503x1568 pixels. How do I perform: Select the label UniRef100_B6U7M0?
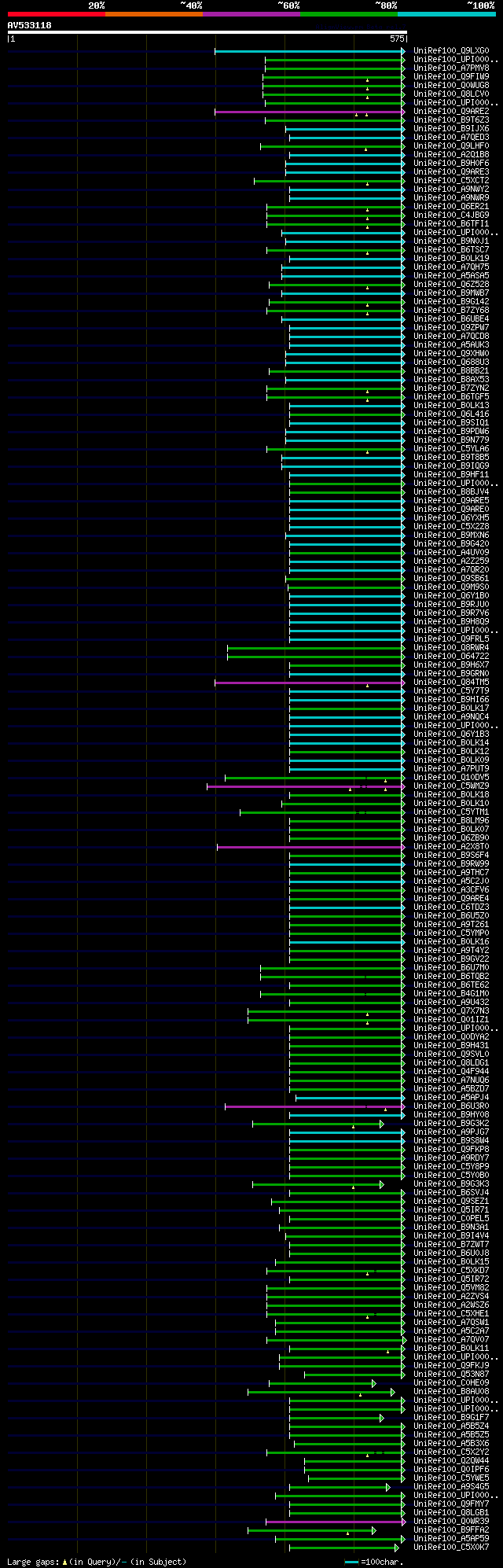point(451,968)
